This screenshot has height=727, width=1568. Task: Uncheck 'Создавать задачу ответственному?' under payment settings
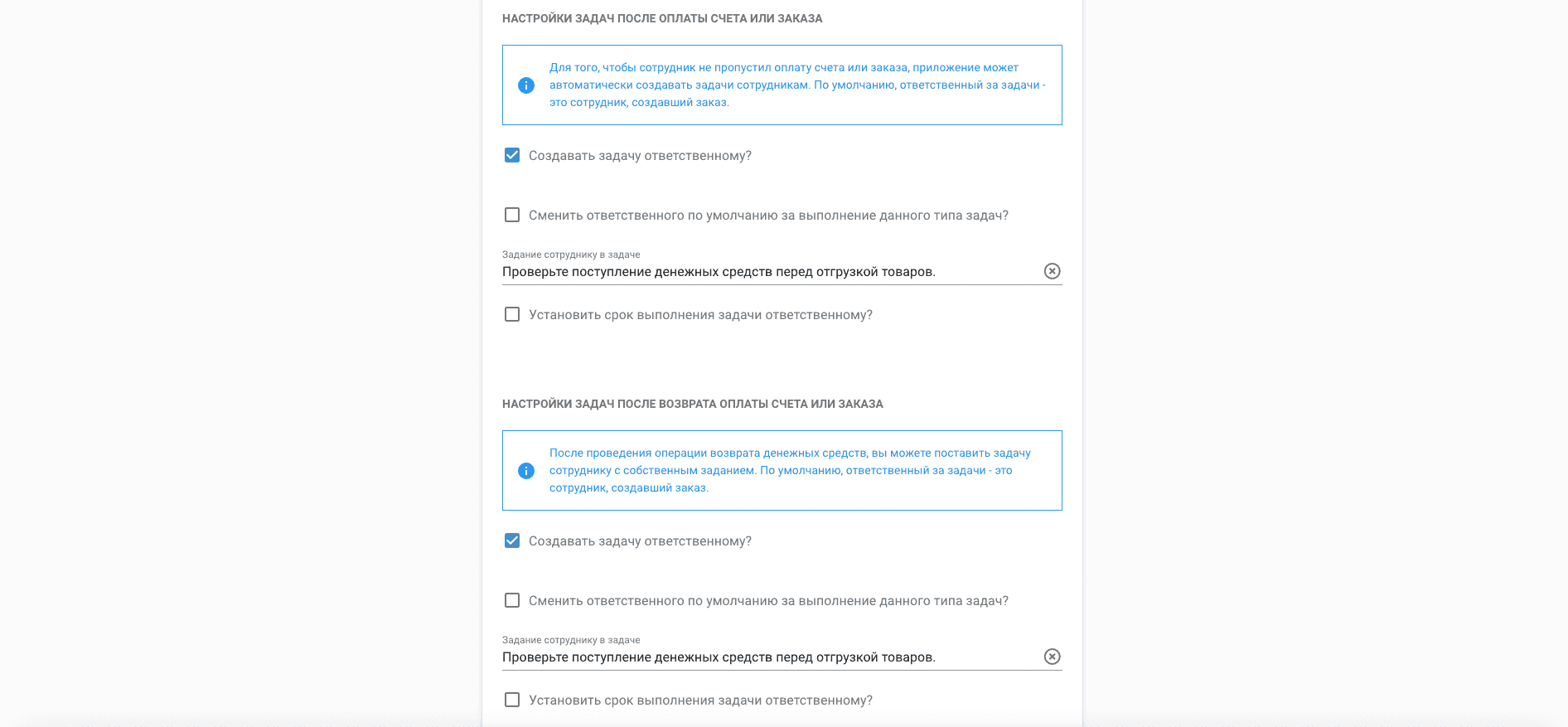[x=512, y=155]
